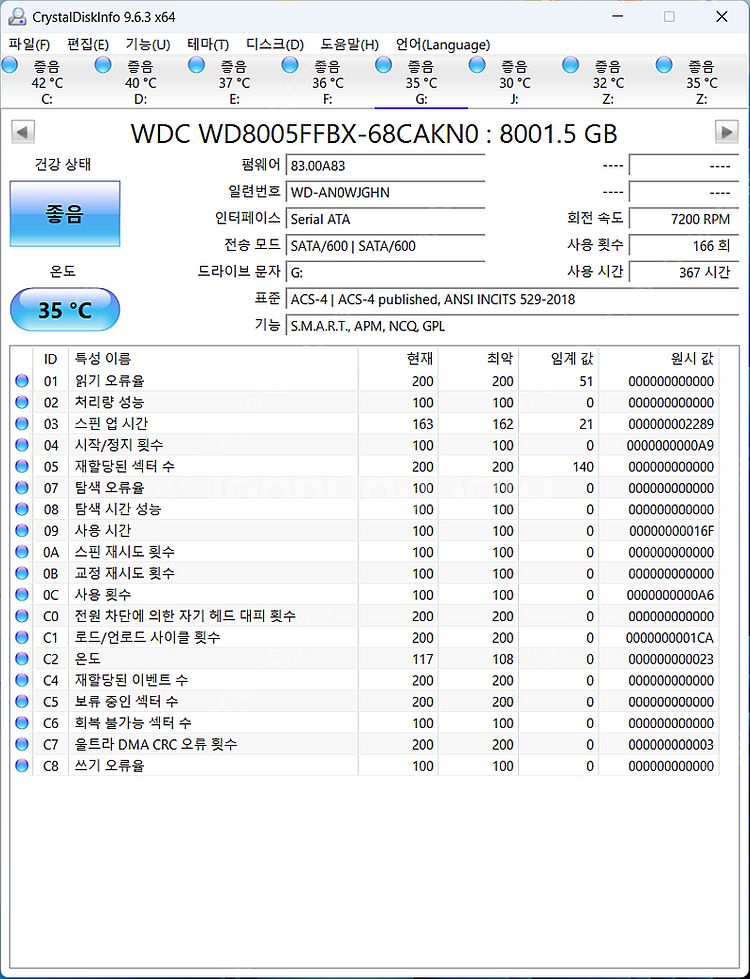Screen dimensions: 750x979
Task: Select the C1 로드/언로드 사이클 횟수 row
Action: click(x=365, y=637)
